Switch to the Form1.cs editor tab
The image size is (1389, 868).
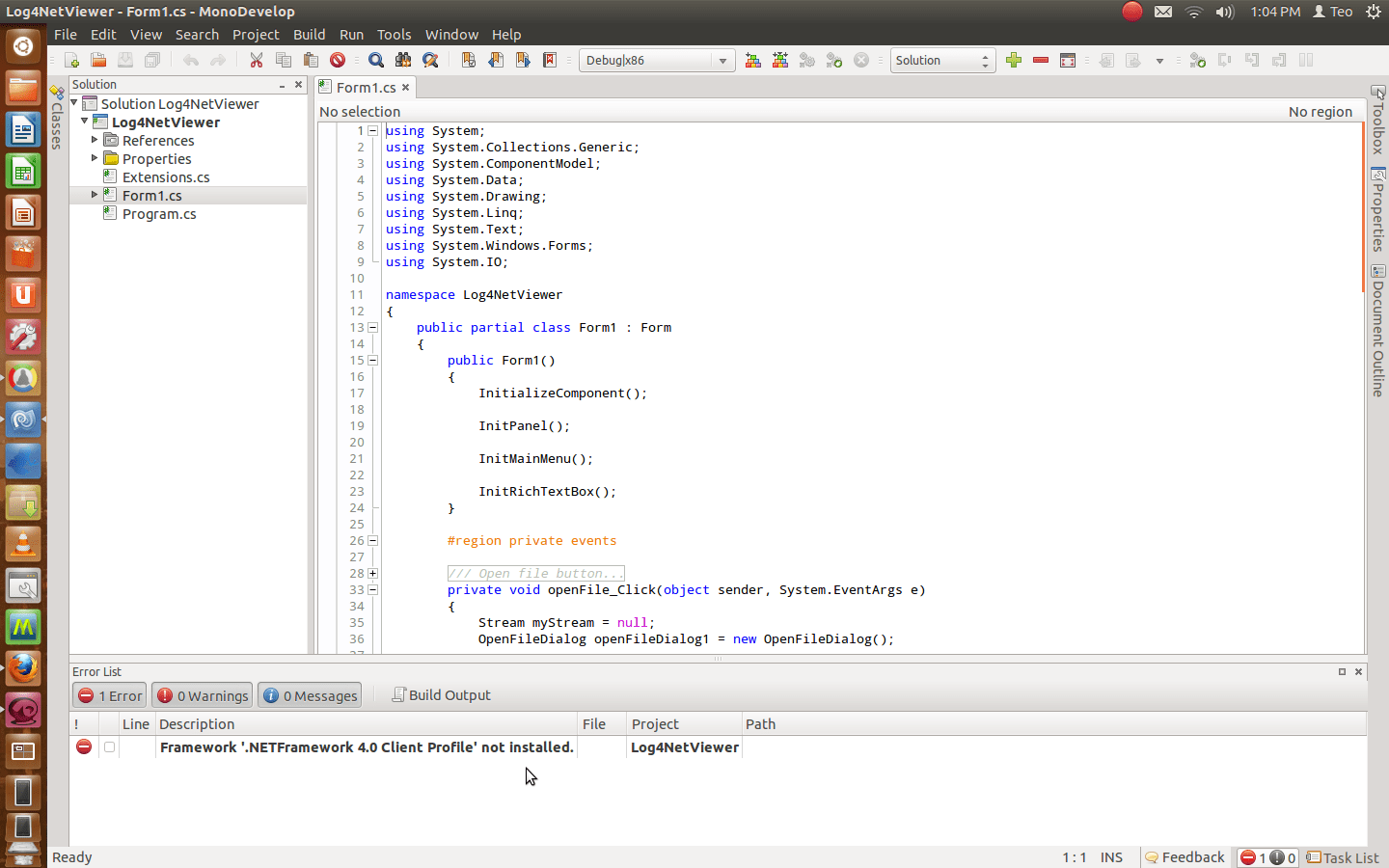point(366,87)
